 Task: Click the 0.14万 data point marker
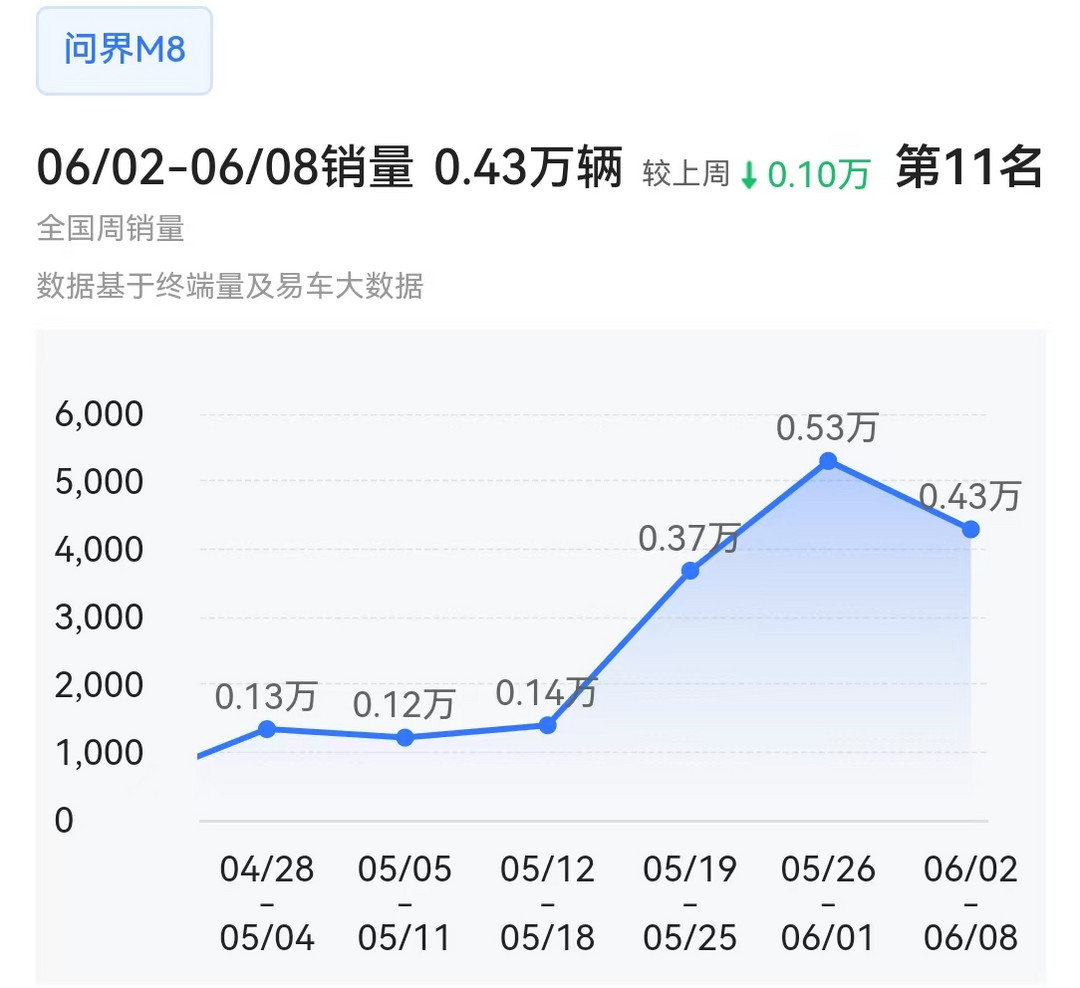click(548, 725)
